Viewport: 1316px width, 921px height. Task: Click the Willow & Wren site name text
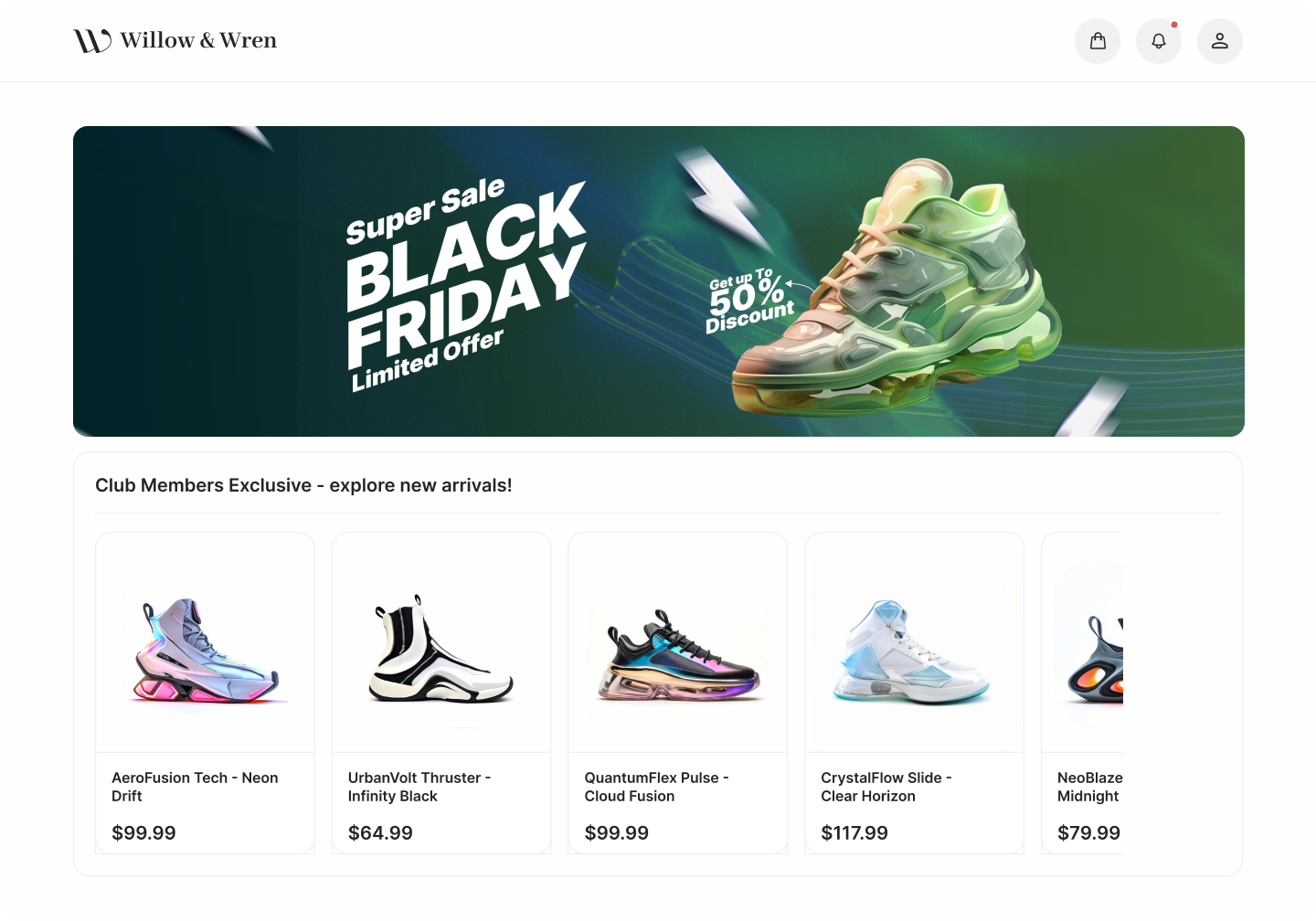pos(199,39)
